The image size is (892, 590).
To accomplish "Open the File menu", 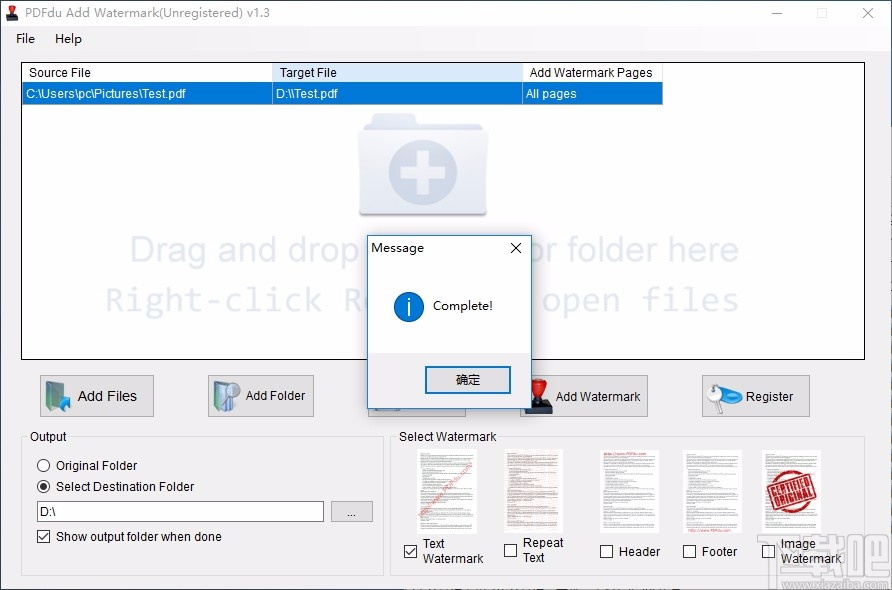I will tap(24, 39).
